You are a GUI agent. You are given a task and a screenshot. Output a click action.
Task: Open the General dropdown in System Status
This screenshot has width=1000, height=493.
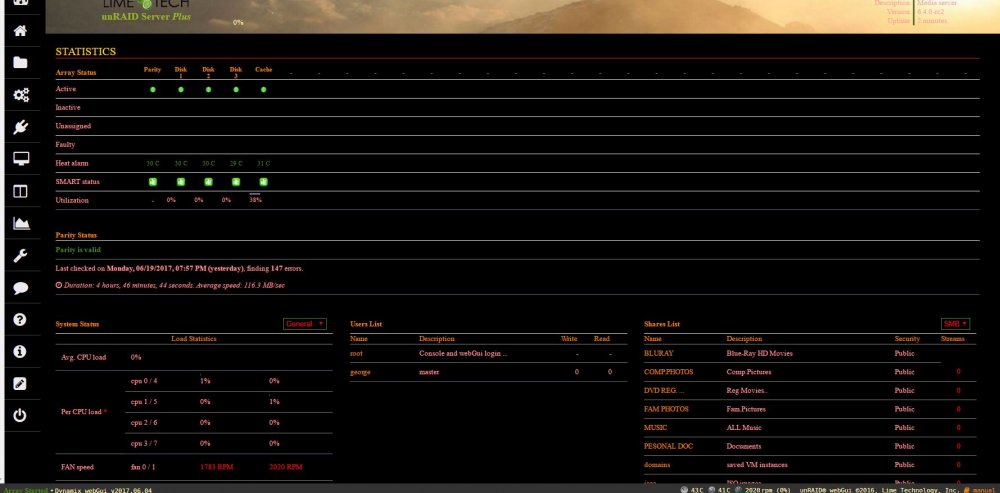pos(305,324)
